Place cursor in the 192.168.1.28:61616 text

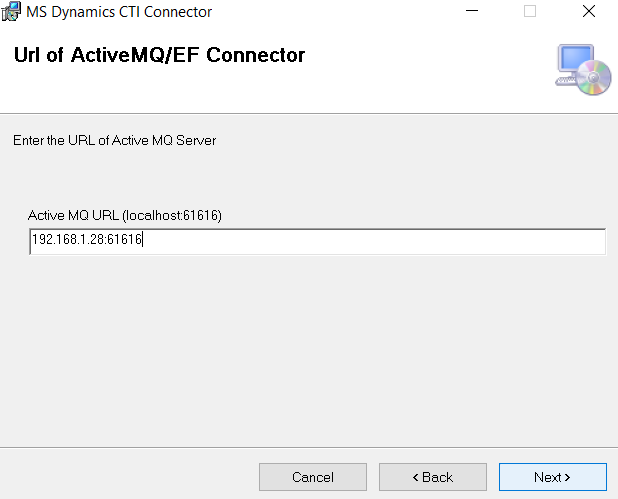coord(87,241)
